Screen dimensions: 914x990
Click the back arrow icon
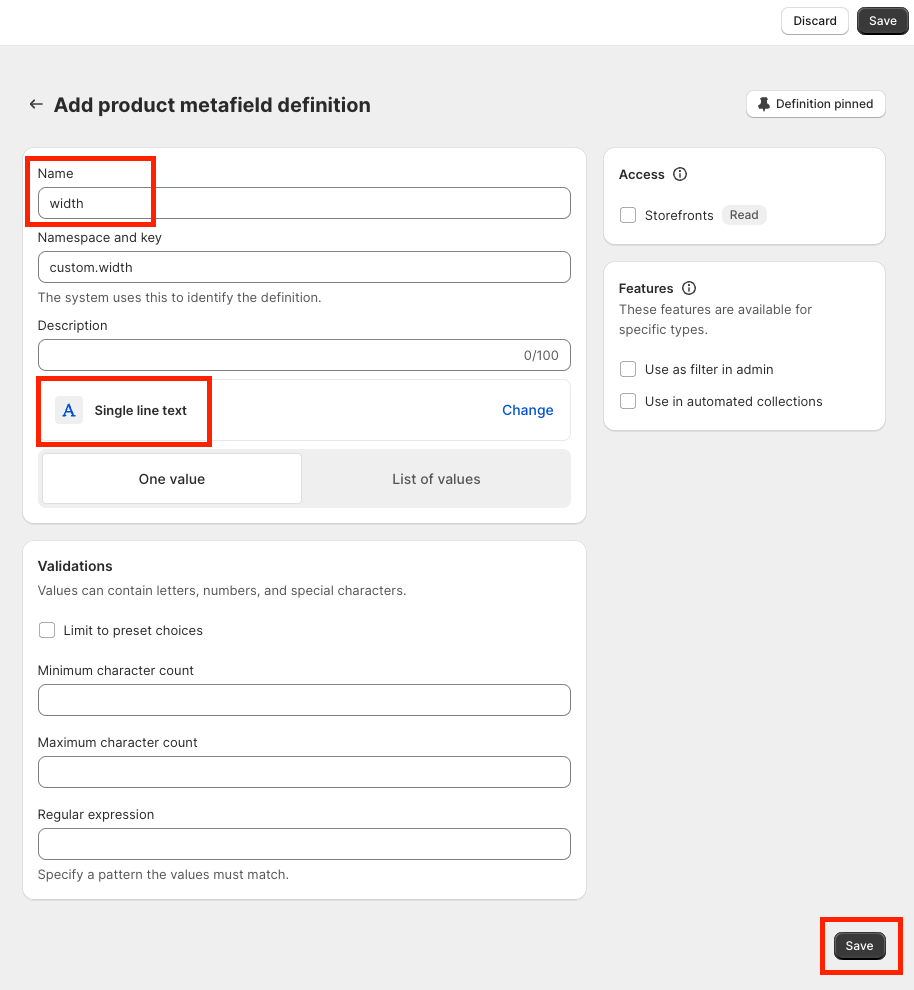[x=36, y=105]
